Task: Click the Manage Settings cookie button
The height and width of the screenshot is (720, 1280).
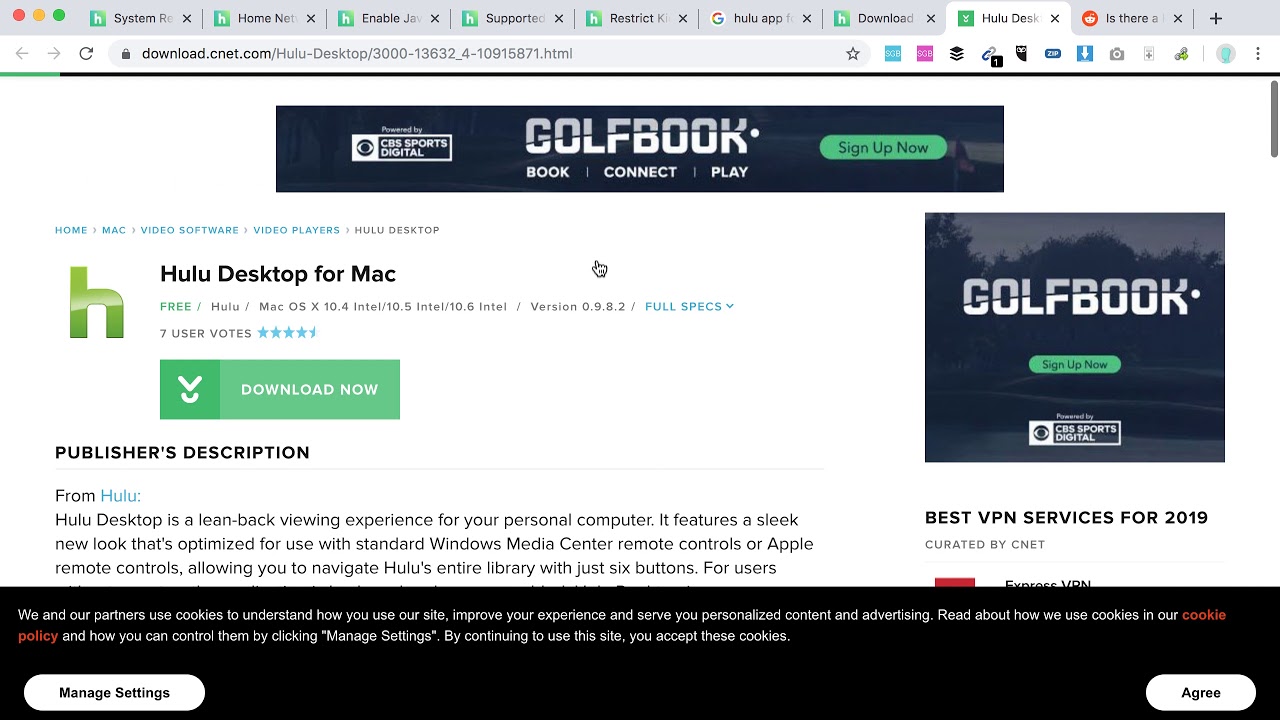Action: pos(114,693)
